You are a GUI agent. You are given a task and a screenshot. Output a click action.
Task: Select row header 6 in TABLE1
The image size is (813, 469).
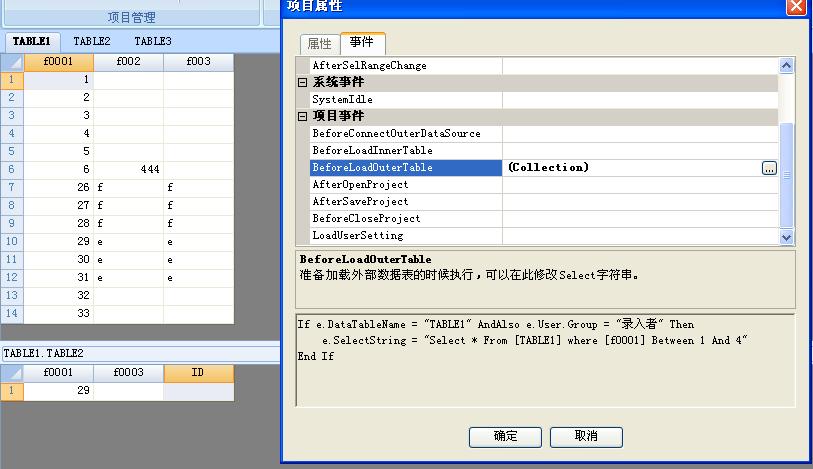click(x=12, y=170)
